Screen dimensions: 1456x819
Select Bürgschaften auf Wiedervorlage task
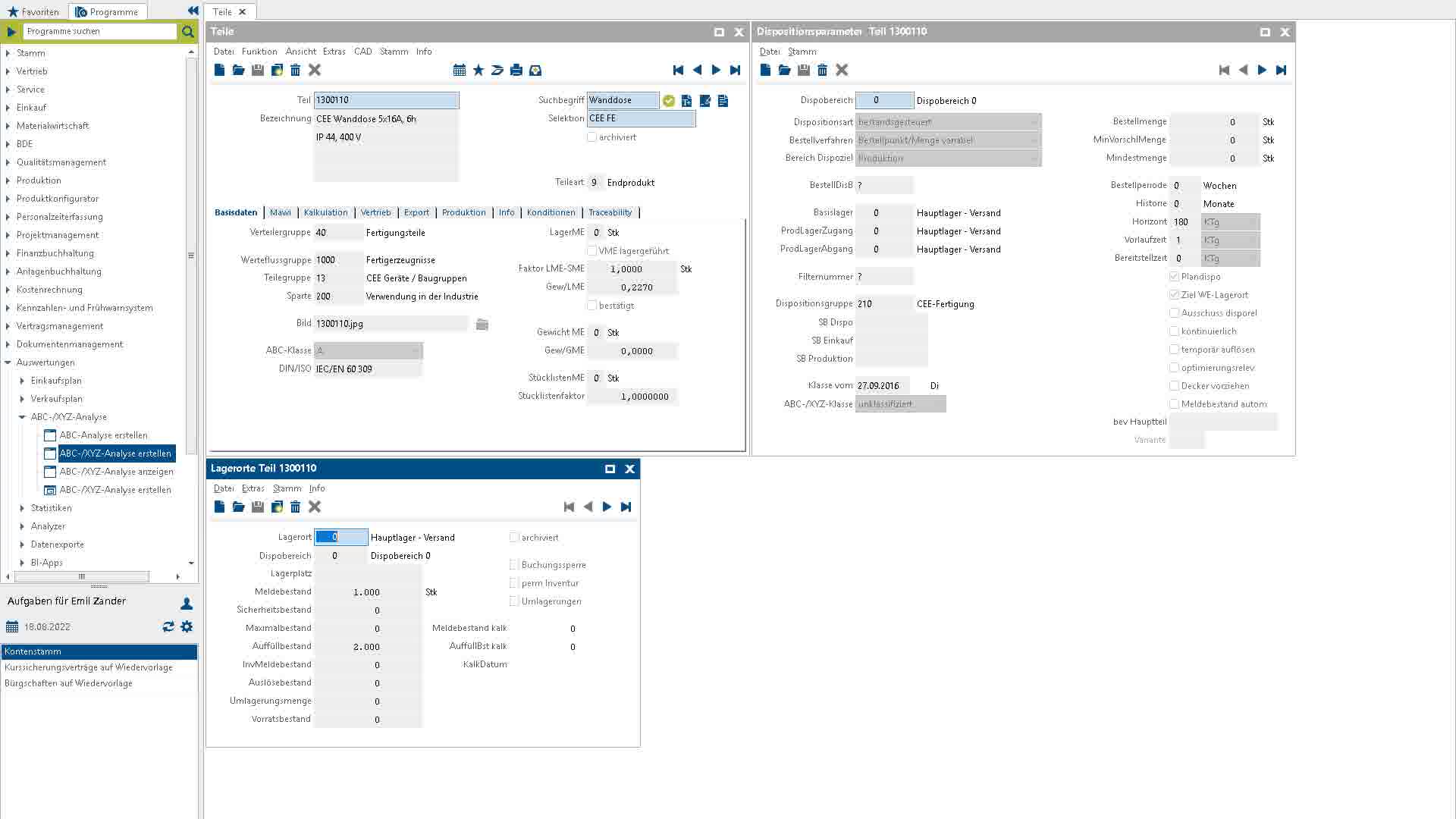coord(99,683)
